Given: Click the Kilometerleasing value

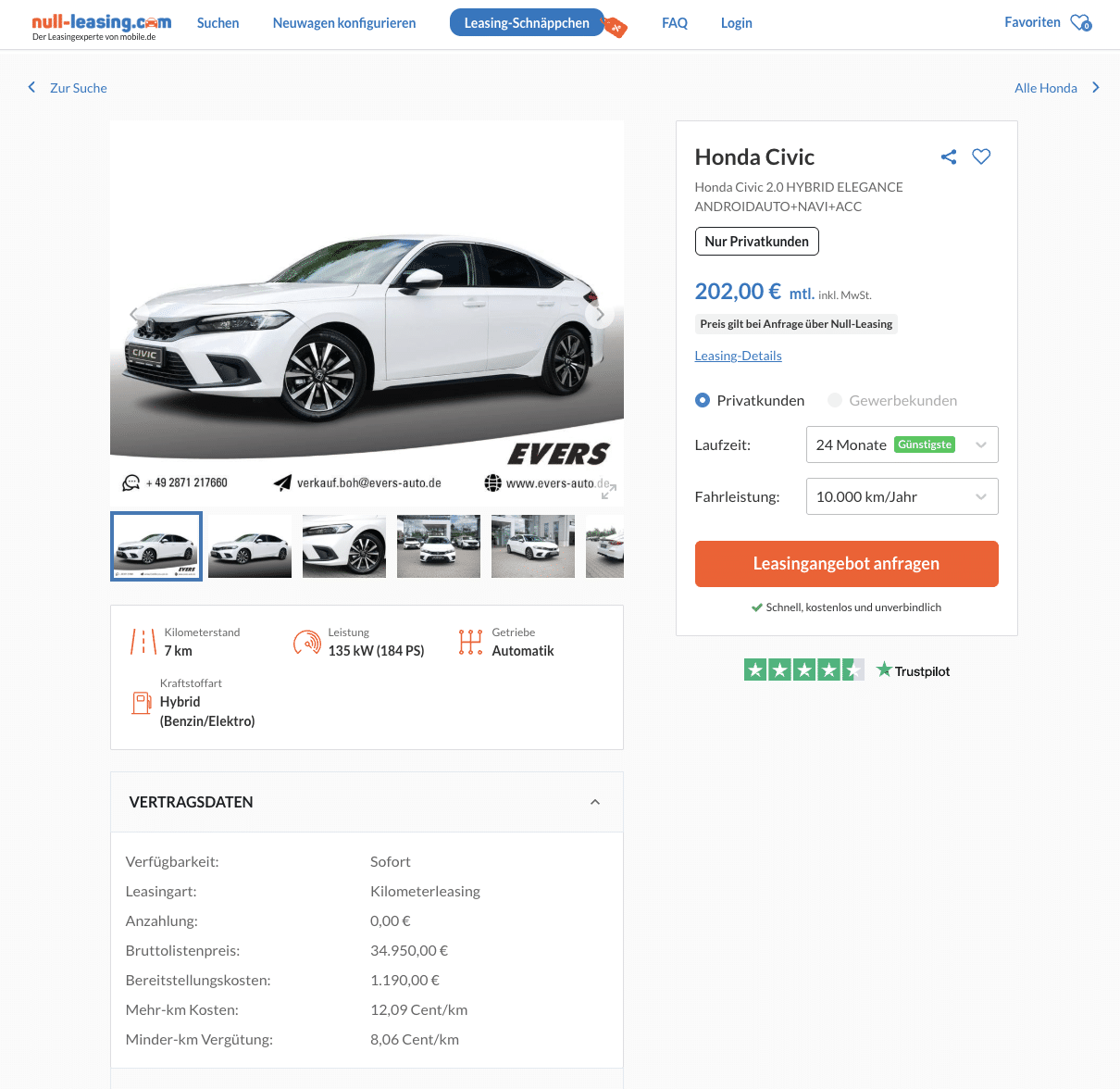Looking at the screenshot, I should [x=426, y=891].
